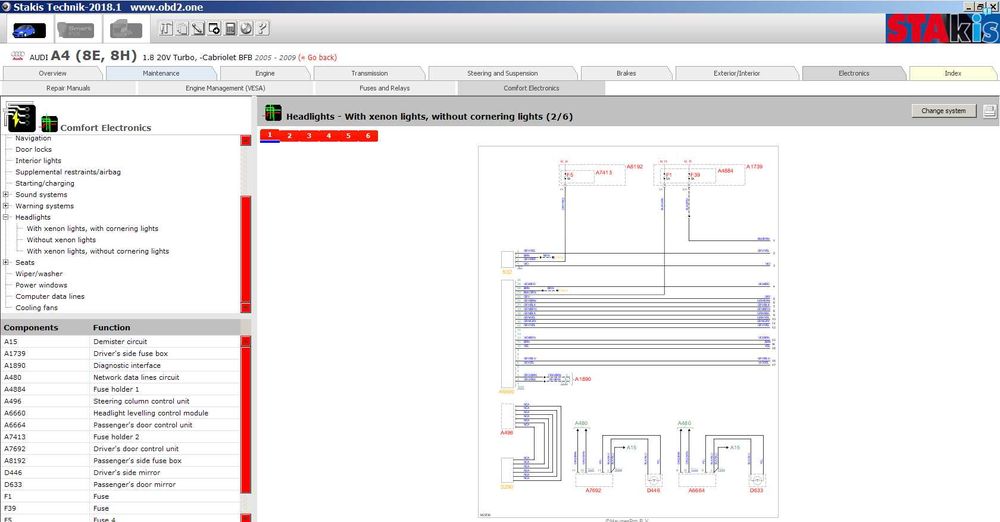This screenshot has height=522, width=1000.
Task: Open the Index tab
Action: coord(952,73)
